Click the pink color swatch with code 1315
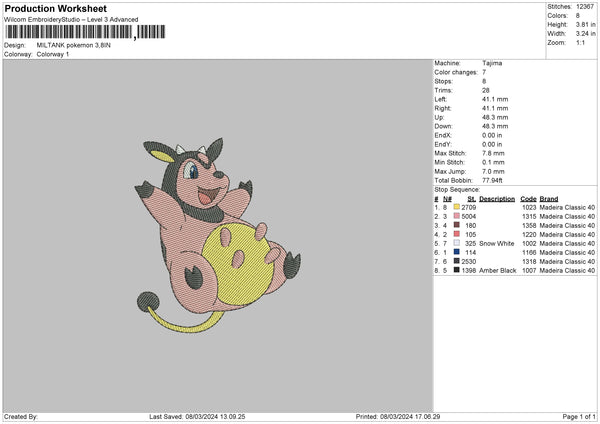This screenshot has width=600, height=424. click(457, 216)
